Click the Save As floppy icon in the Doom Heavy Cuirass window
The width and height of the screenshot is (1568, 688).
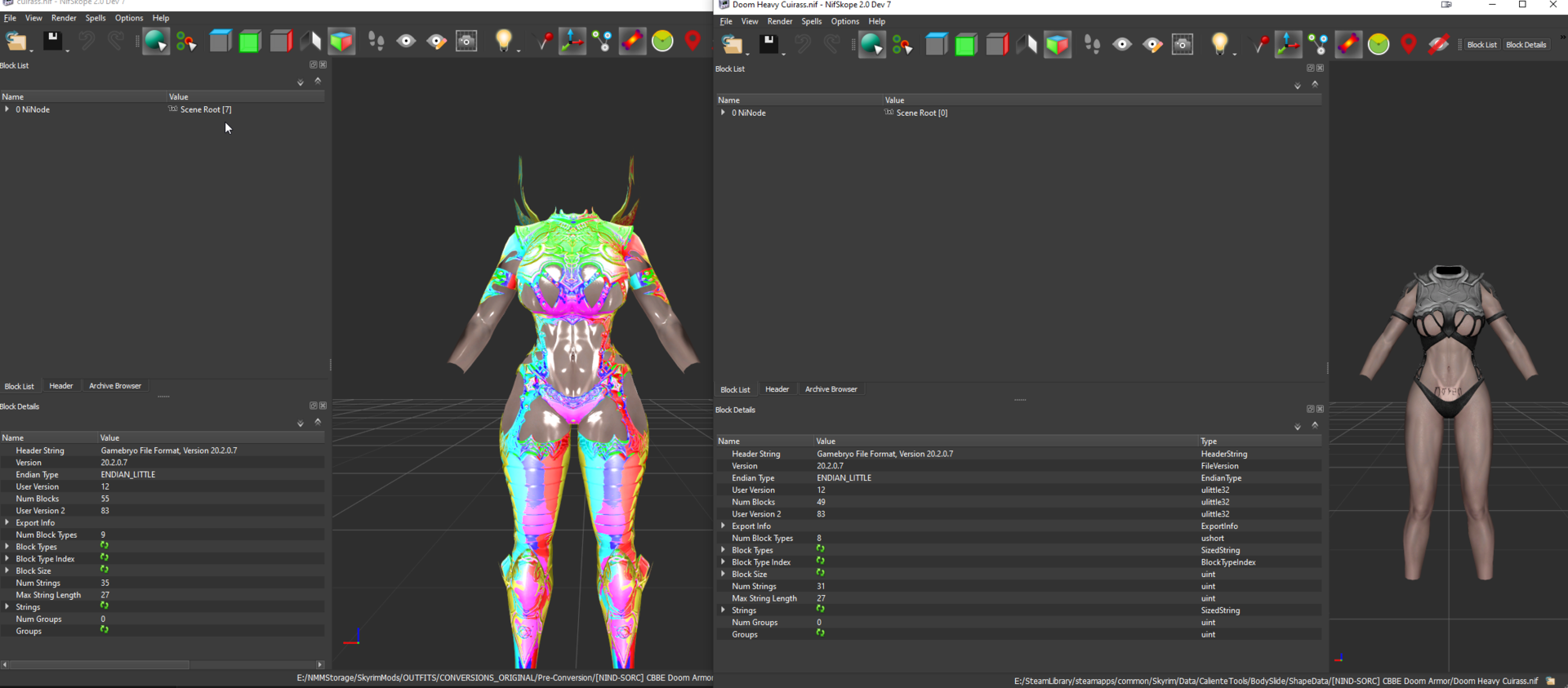[768, 44]
